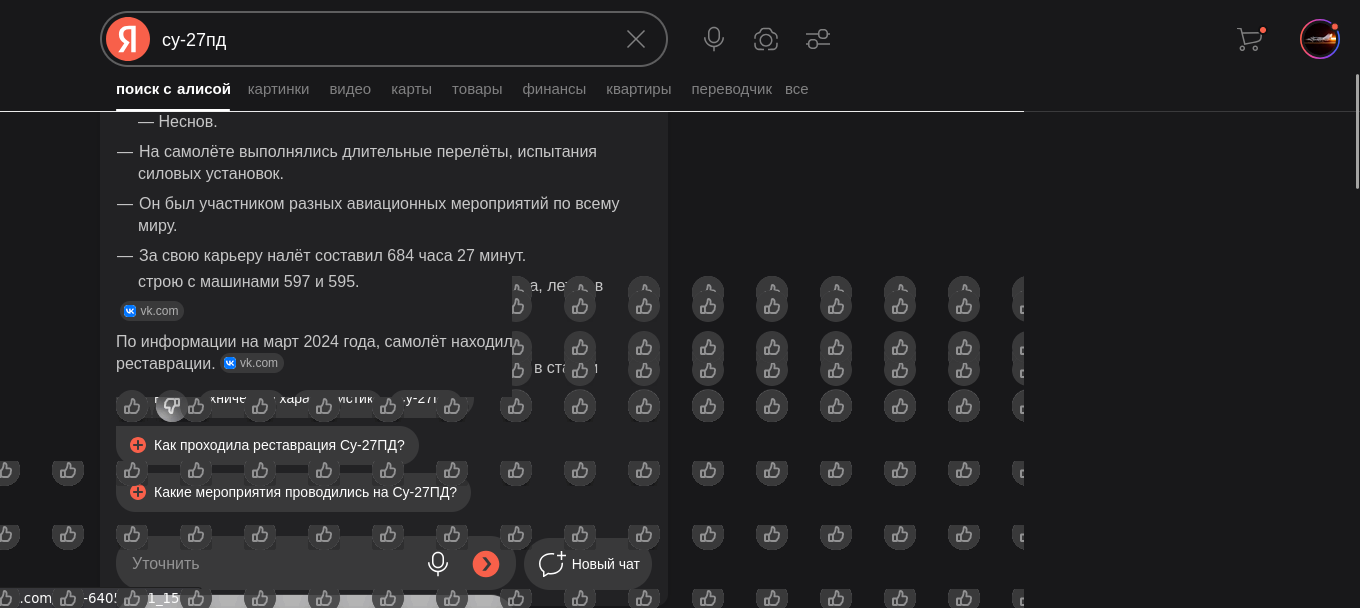The width and height of the screenshot is (1360, 608).
Task: Open the user profile avatar menu
Action: pyautogui.click(x=1319, y=39)
